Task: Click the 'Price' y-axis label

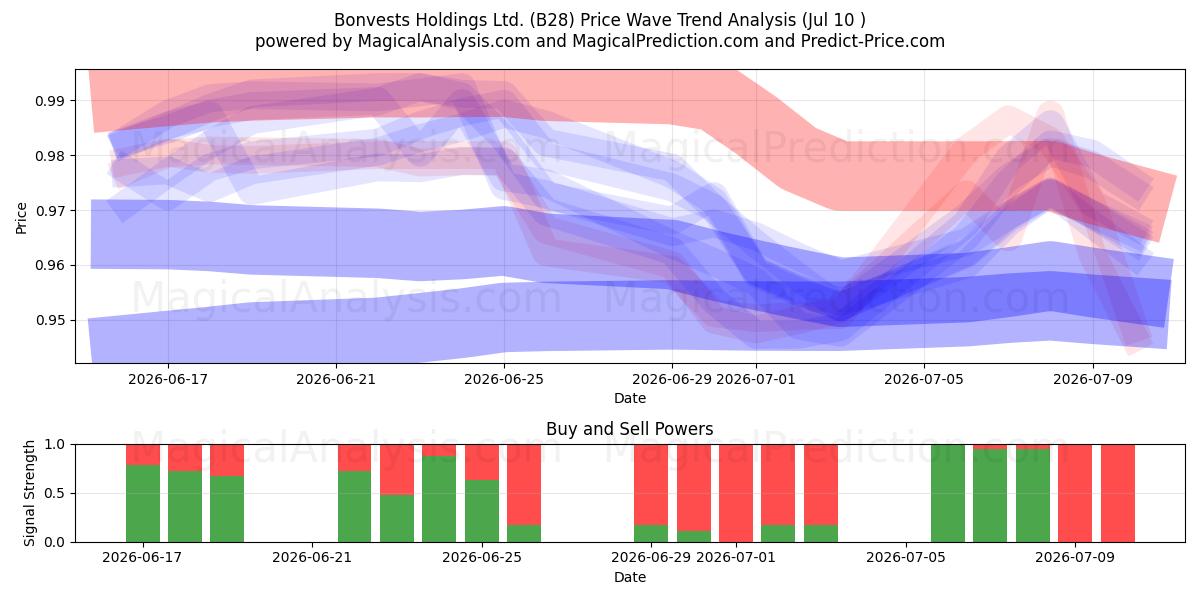Action: [22, 216]
